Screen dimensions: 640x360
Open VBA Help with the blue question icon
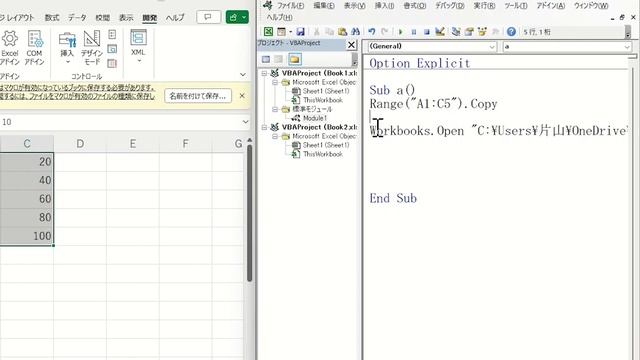511,31
